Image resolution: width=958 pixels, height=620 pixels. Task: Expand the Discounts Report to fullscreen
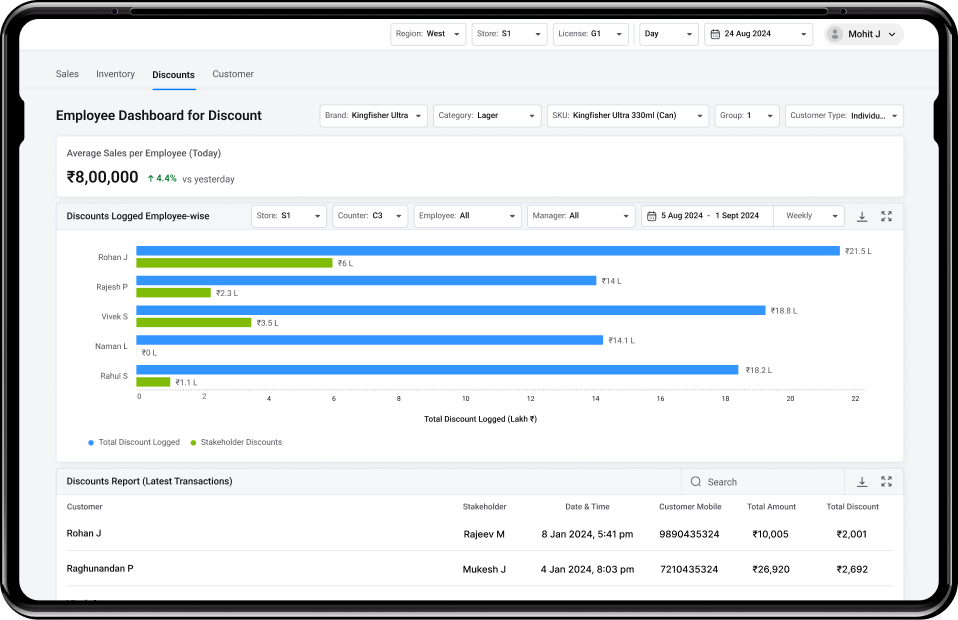[x=886, y=482]
